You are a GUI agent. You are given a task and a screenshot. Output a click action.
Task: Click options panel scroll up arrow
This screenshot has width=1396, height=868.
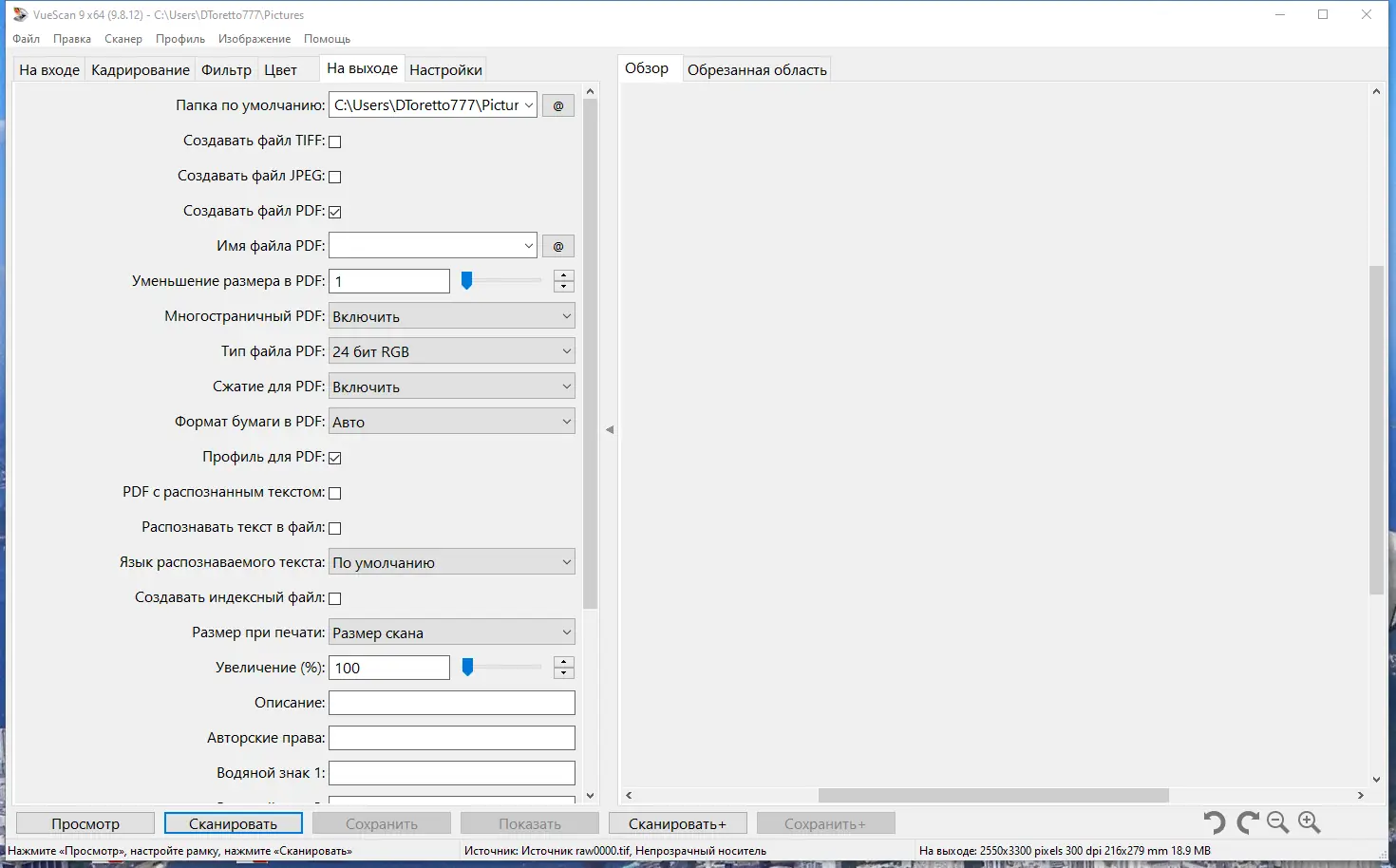tap(590, 91)
